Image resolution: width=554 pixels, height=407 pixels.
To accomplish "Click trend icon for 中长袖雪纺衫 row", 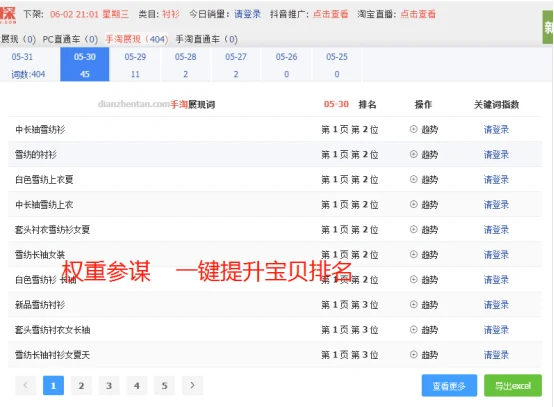I will point(413,129).
